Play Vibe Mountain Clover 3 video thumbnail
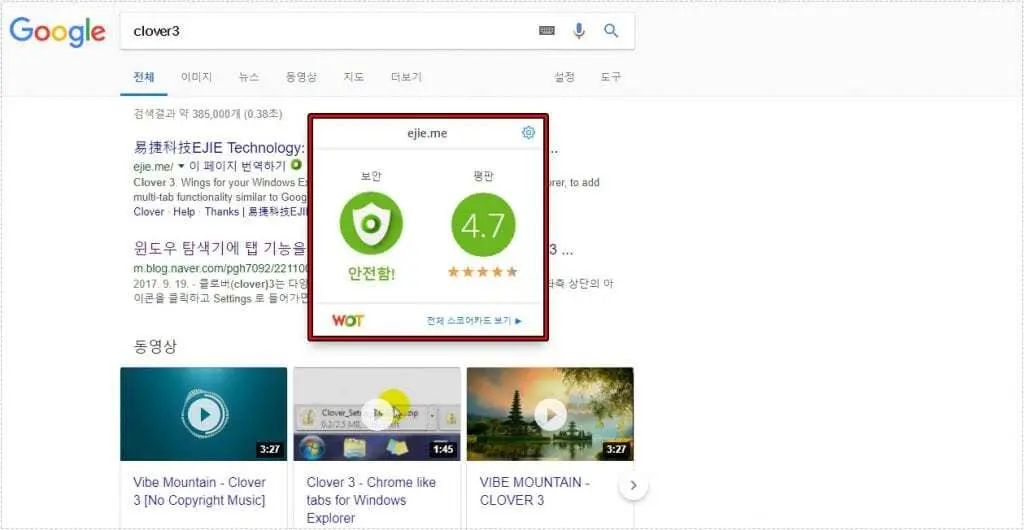Viewport: 1024px width, 530px height. (204, 414)
